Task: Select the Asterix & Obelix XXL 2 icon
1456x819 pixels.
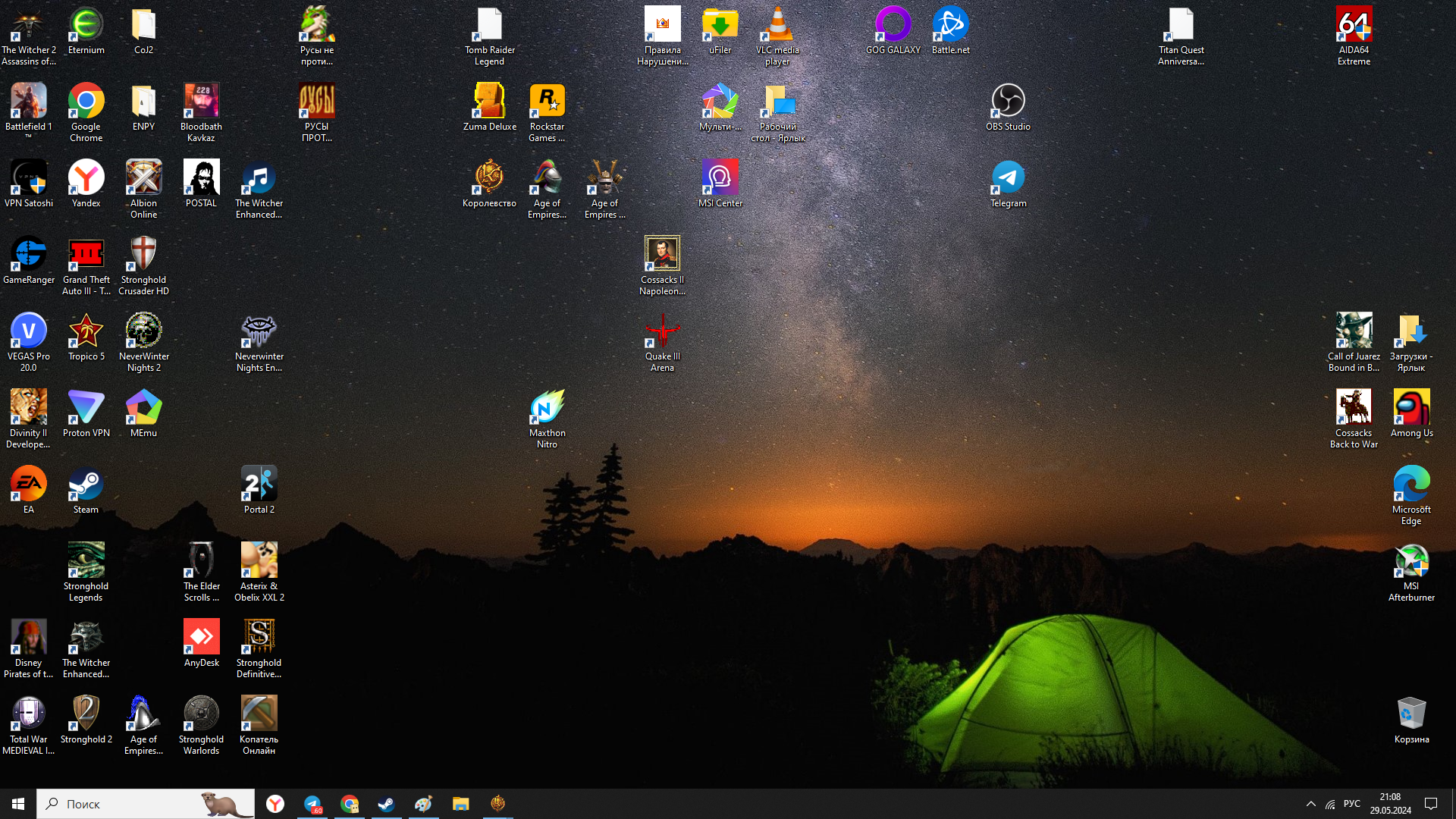Action: click(x=259, y=560)
